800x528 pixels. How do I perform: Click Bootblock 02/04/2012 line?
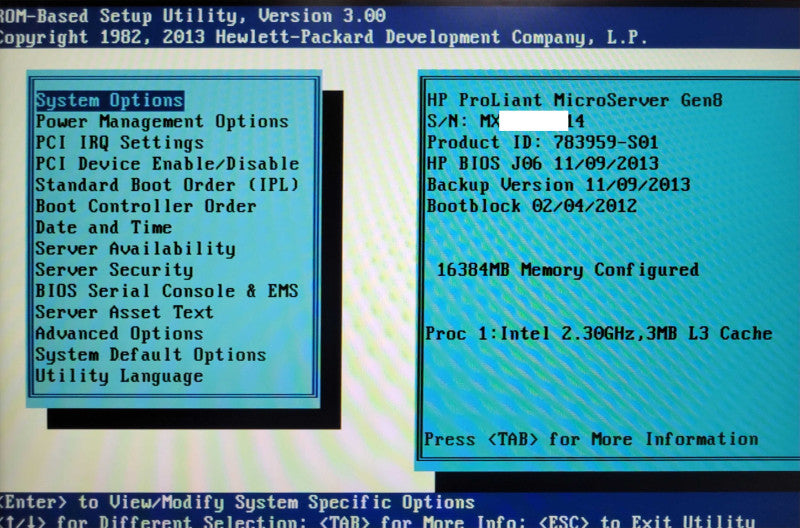532,206
